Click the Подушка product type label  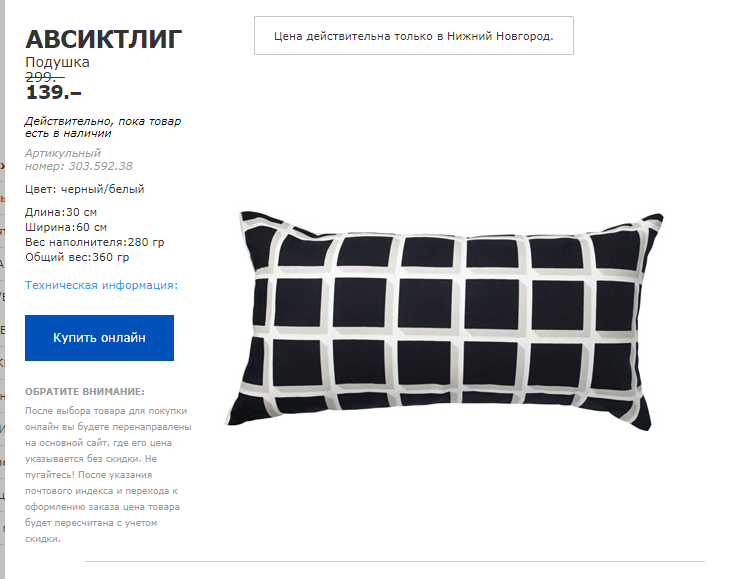tap(57, 62)
